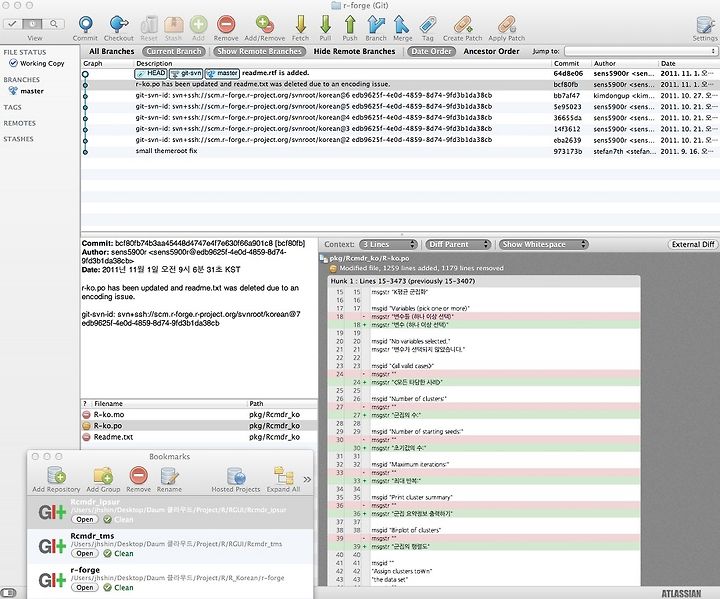
Task: Select Hide Remote Branches option
Action: coord(354,51)
